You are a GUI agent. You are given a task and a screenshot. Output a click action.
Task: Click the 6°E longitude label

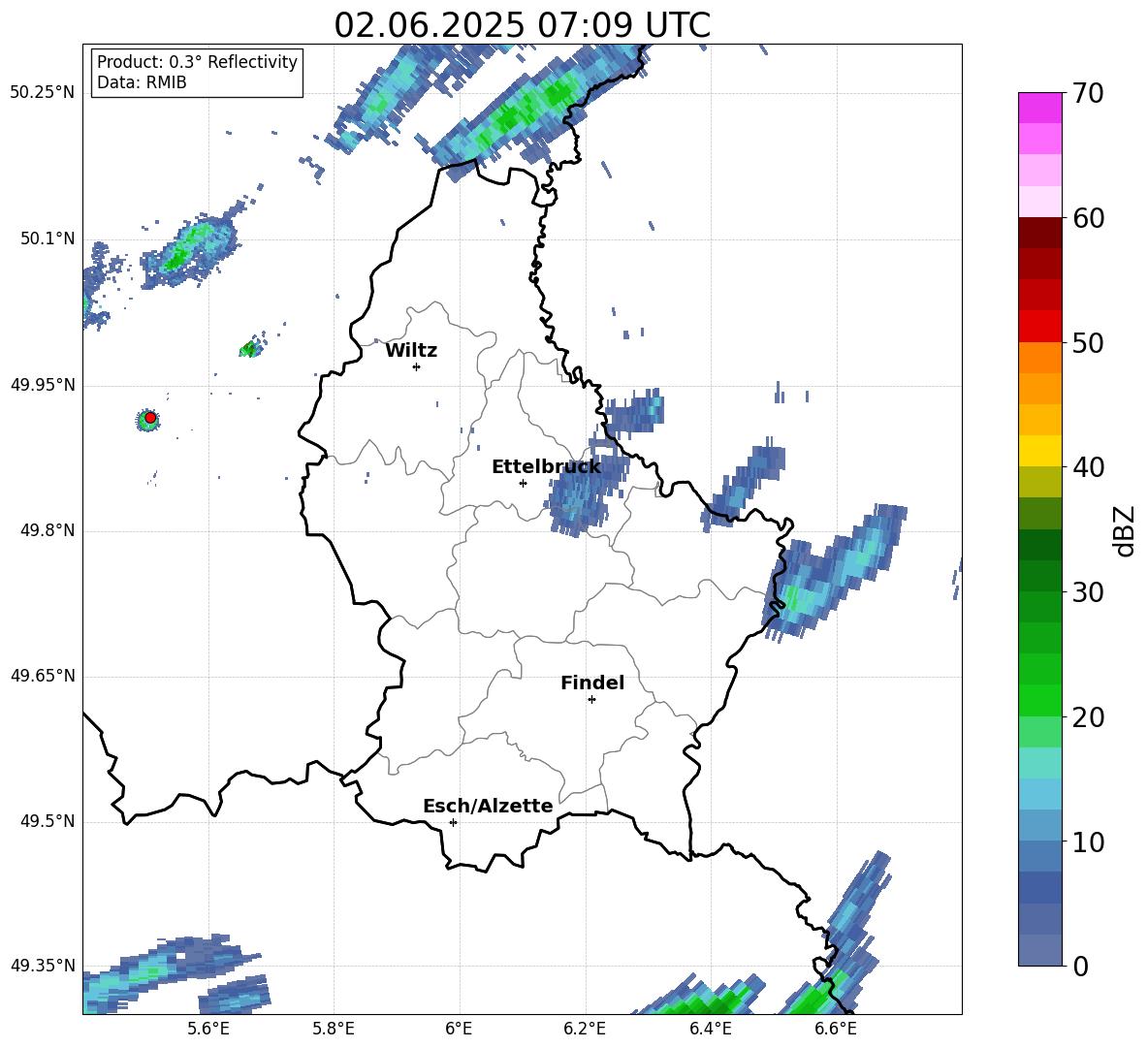(459, 1029)
